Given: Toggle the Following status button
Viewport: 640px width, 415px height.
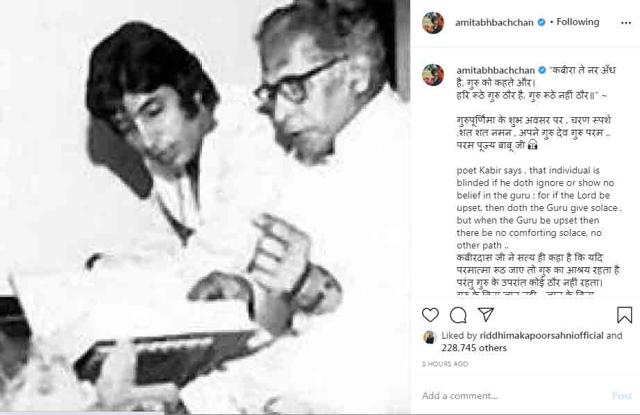Looking at the screenshot, I should (578, 22).
